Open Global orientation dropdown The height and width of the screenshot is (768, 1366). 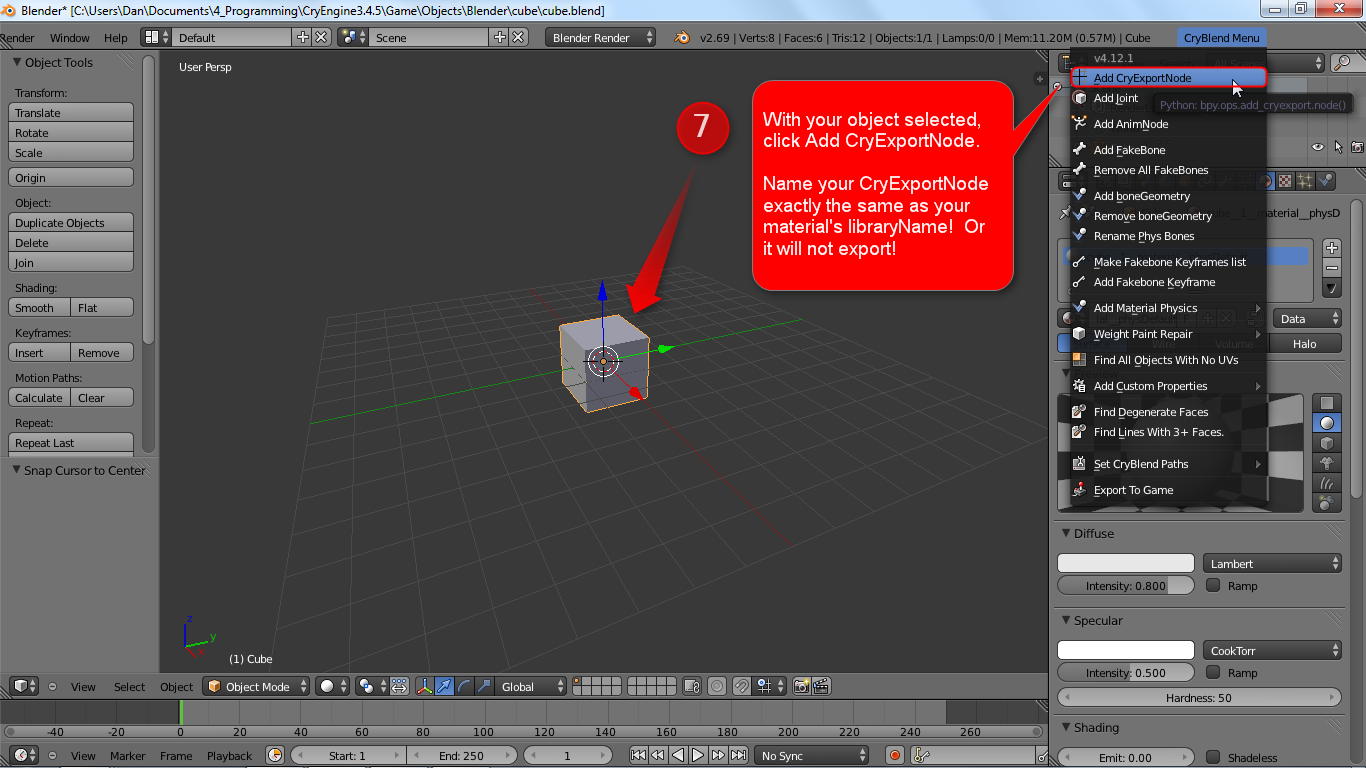(x=531, y=687)
